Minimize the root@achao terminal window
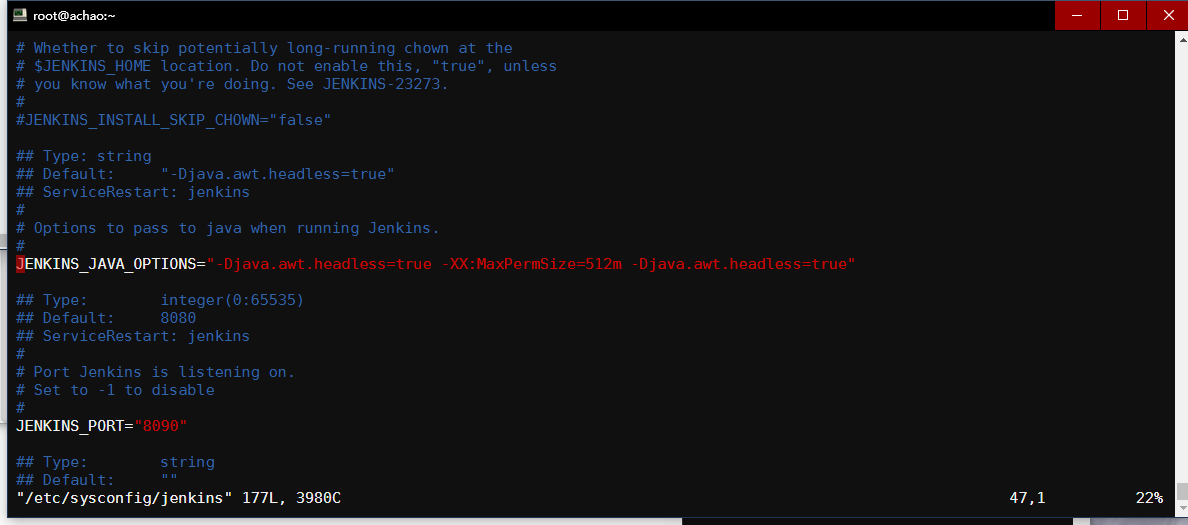The width and height of the screenshot is (1188, 525). 1077,15
